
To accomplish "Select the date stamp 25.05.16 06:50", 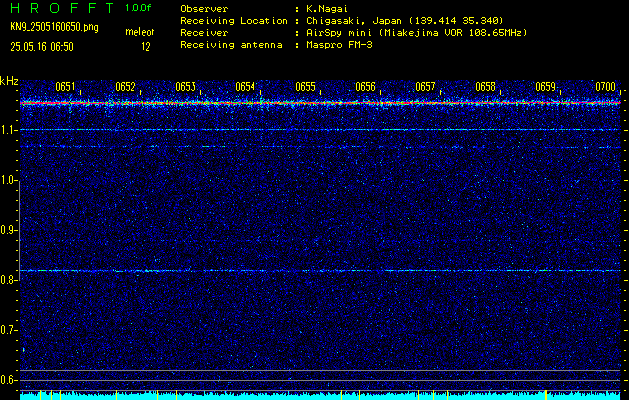I will pyautogui.click(x=42, y=47).
